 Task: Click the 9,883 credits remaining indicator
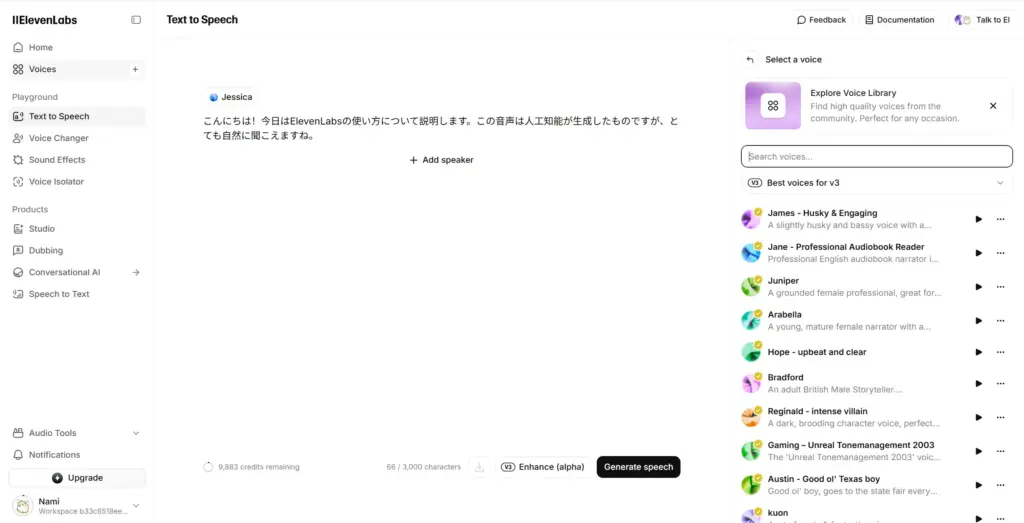251,467
